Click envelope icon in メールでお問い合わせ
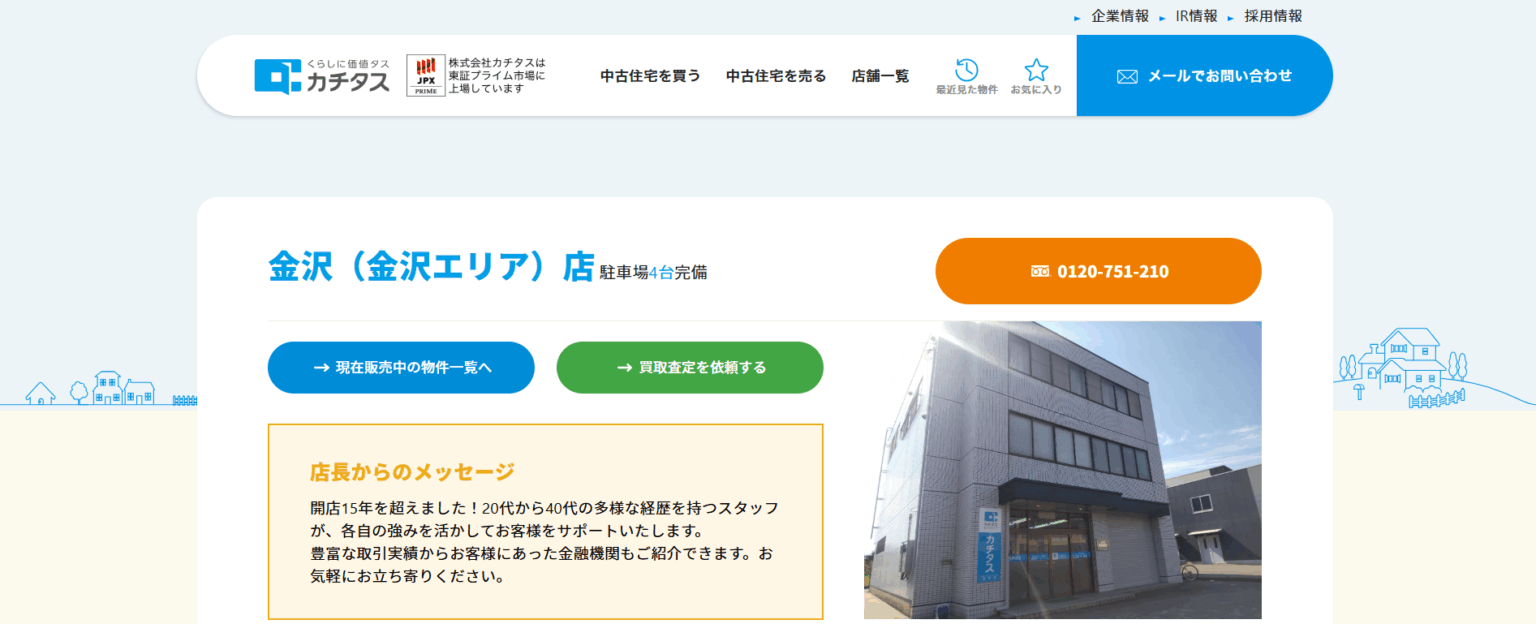Image resolution: width=1536 pixels, height=624 pixels. [1127, 77]
